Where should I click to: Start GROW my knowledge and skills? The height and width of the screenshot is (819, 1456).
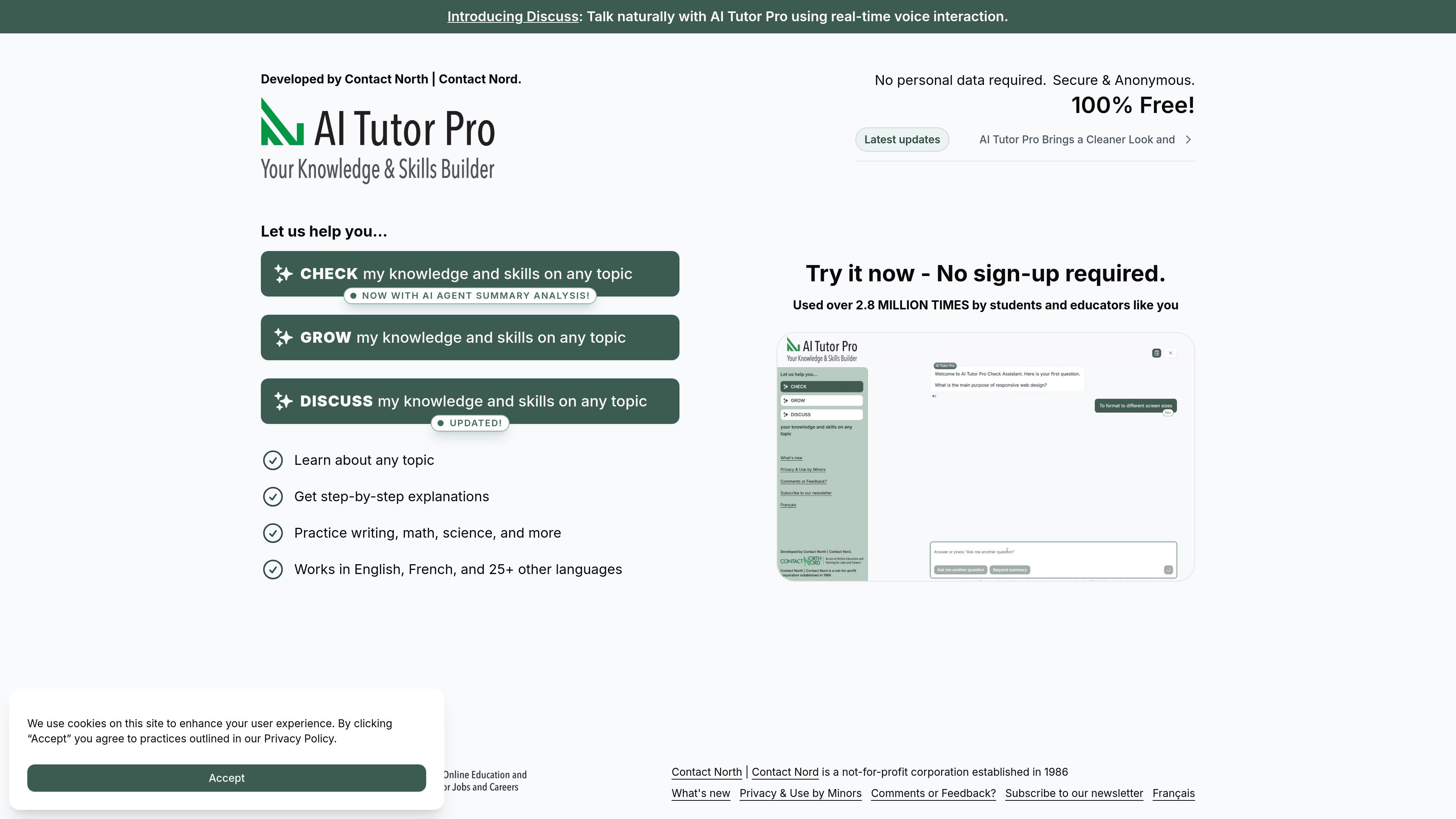(470, 337)
